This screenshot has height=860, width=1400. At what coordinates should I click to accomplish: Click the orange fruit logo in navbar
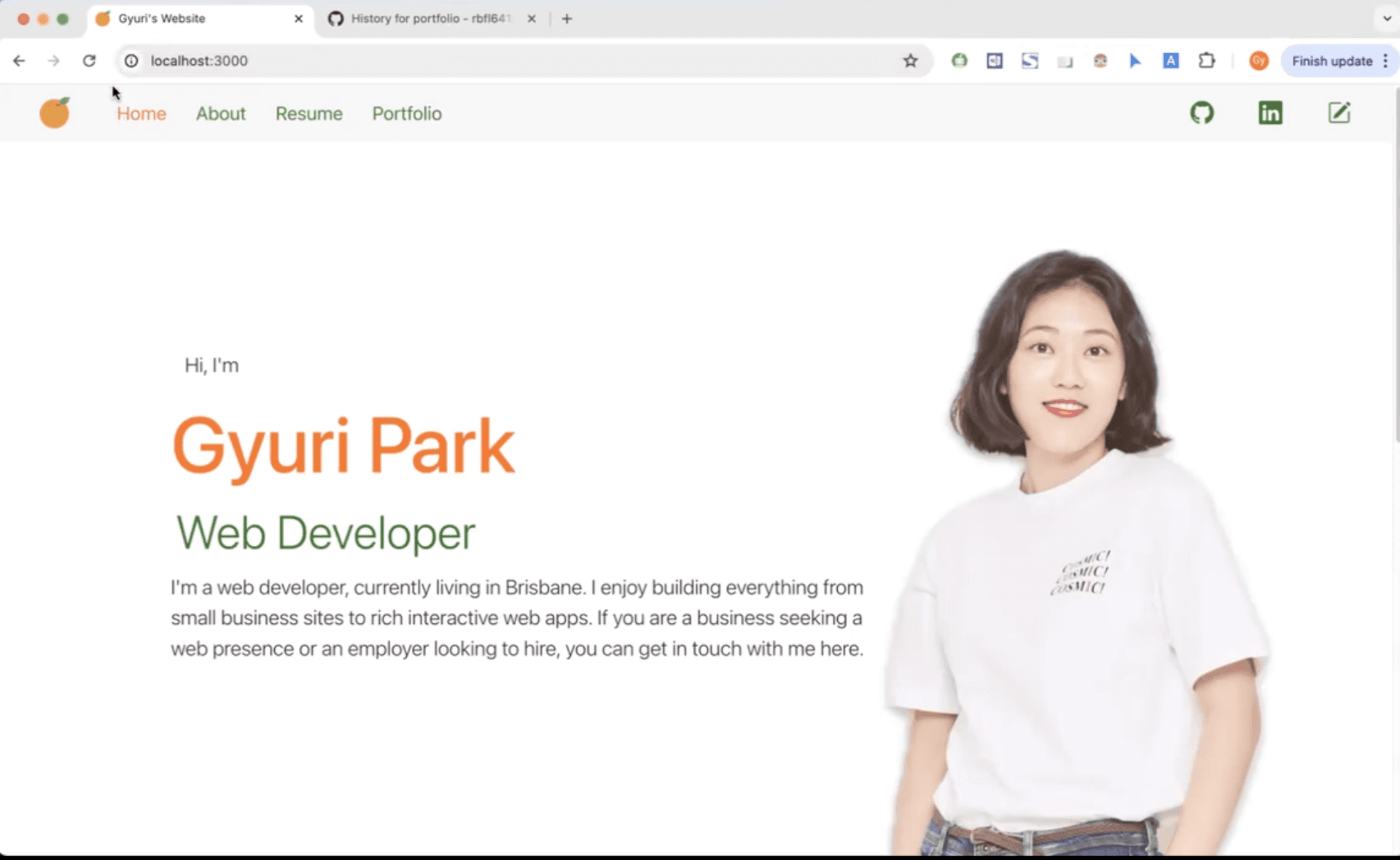pyautogui.click(x=54, y=112)
